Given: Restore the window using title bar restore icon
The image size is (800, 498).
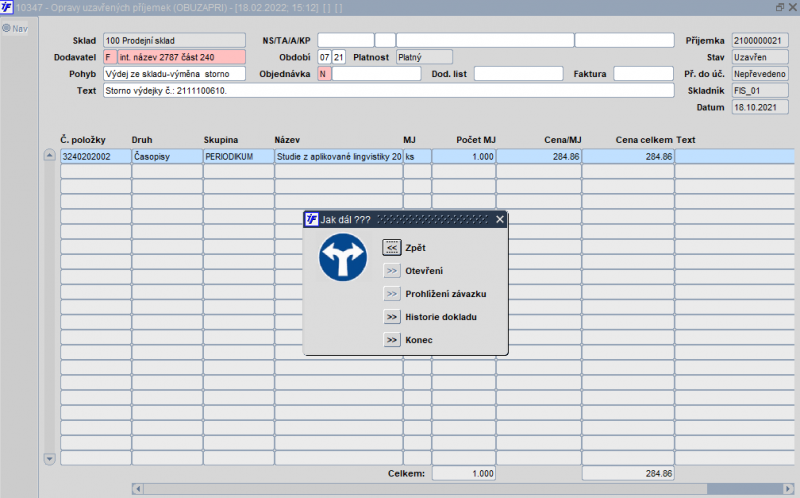Looking at the screenshot, I should pos(780,7).
